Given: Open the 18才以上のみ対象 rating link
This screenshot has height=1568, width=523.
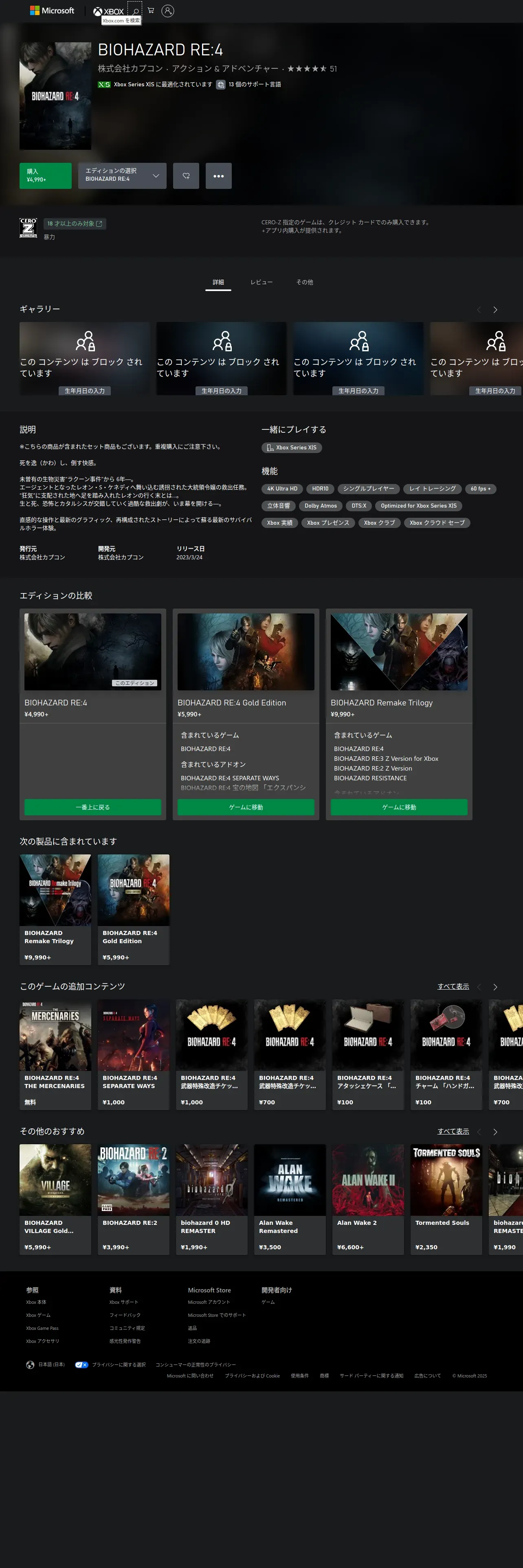Looking at the screenshot, I should click(74, 223).
